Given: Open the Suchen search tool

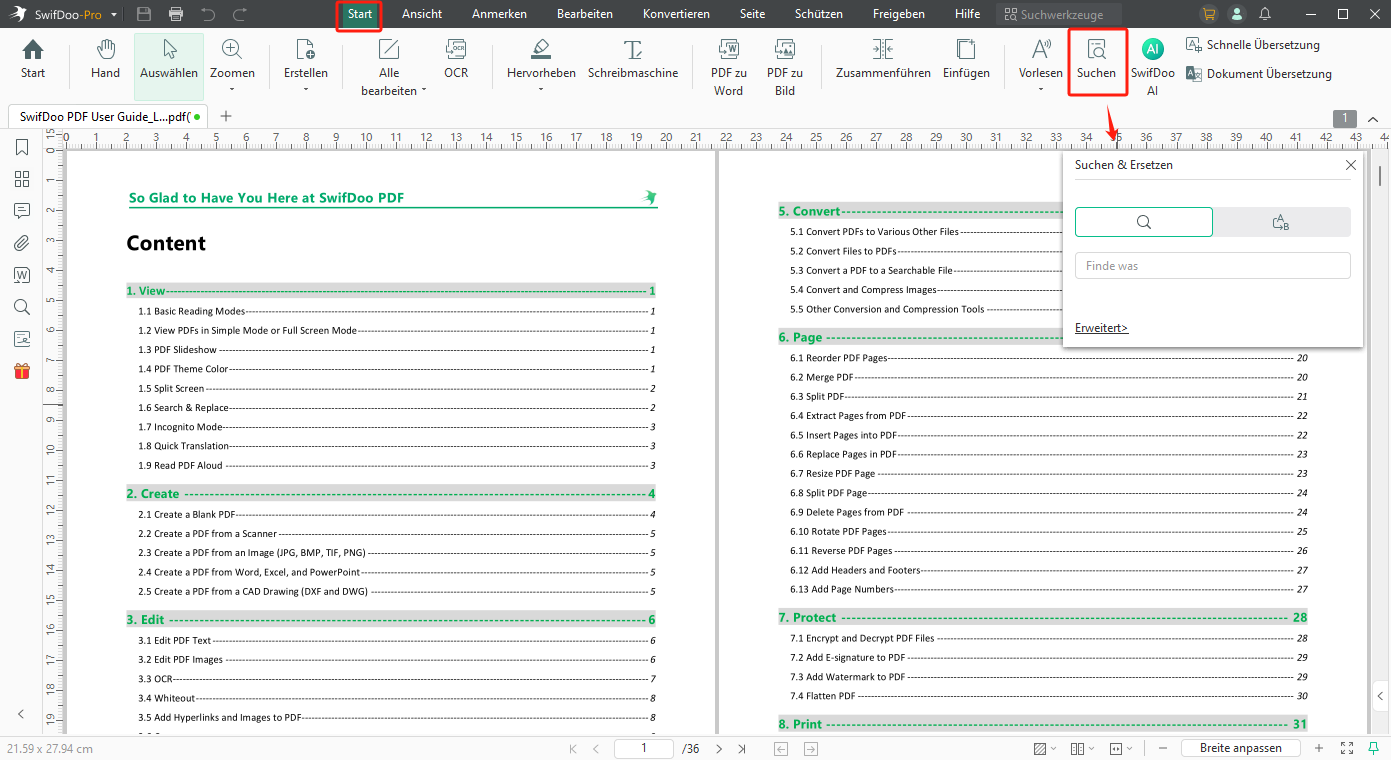Looking at the screenshot, I should (x=1097, y=60).
